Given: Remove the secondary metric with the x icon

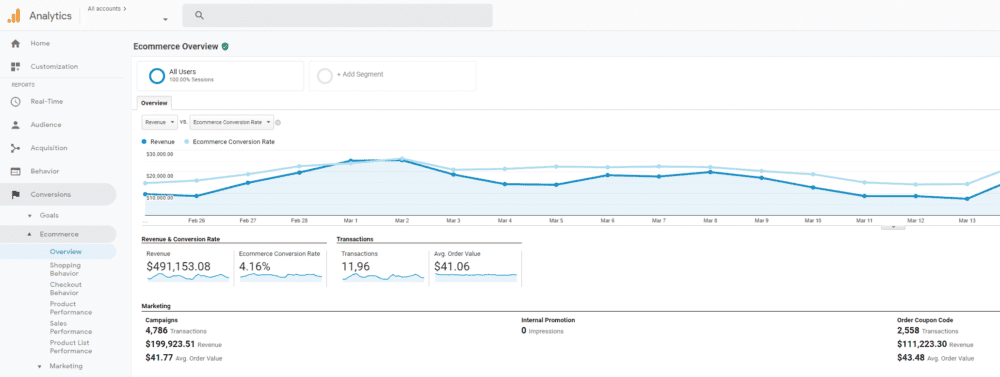Looking at the screenshot, I should click(x=278, y=122).
